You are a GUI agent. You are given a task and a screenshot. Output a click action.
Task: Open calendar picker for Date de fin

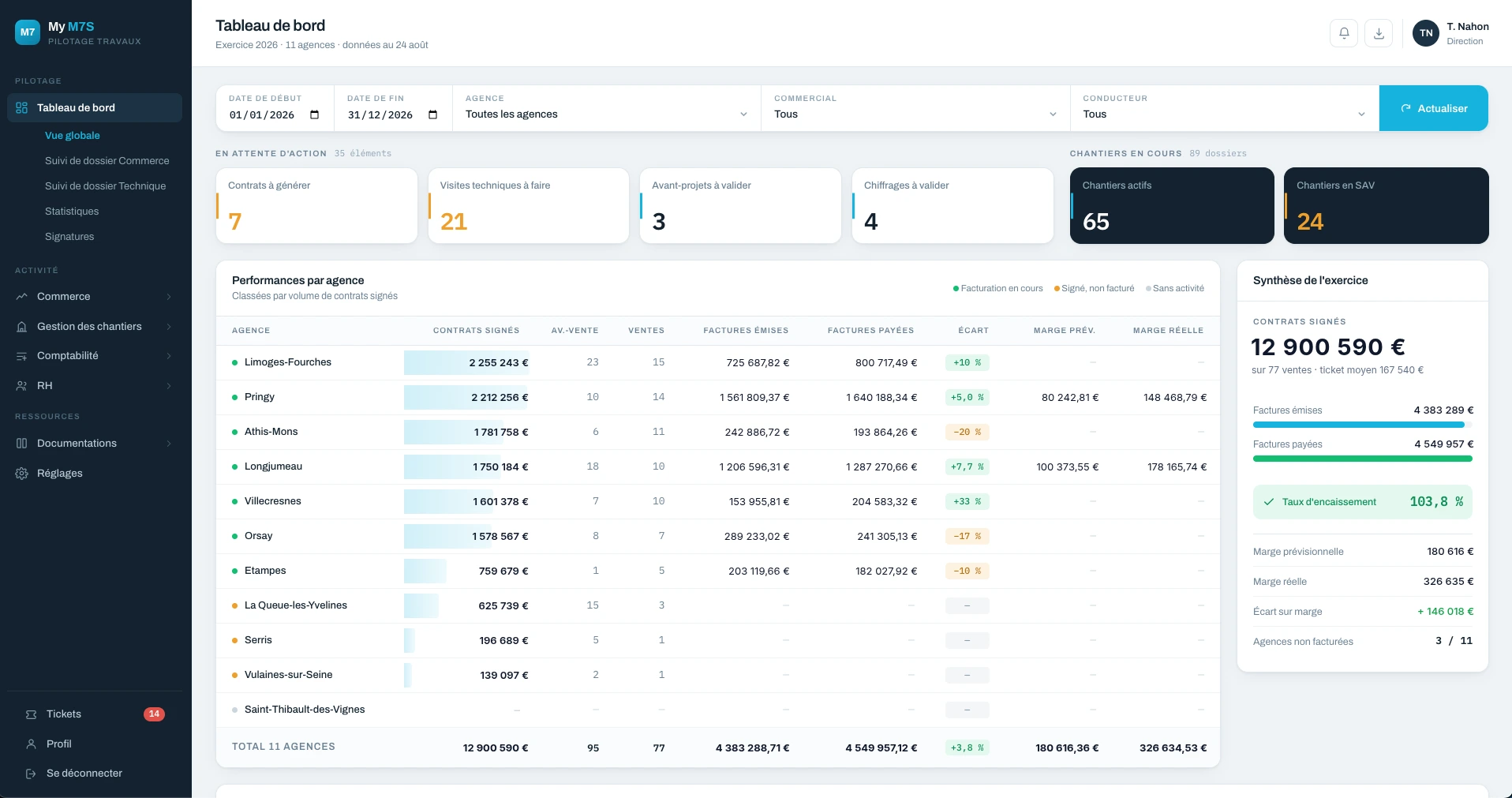(433, 115)
